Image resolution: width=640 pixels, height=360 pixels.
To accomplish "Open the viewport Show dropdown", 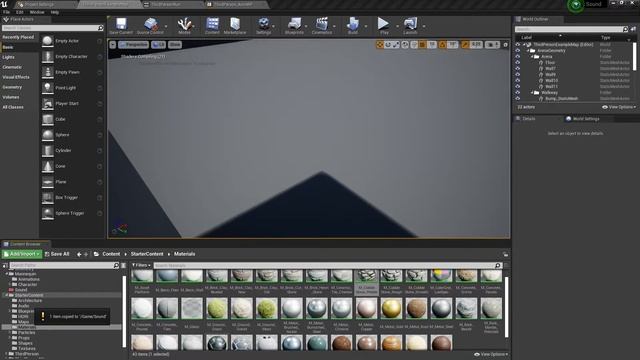I will [x=175, y=44].
